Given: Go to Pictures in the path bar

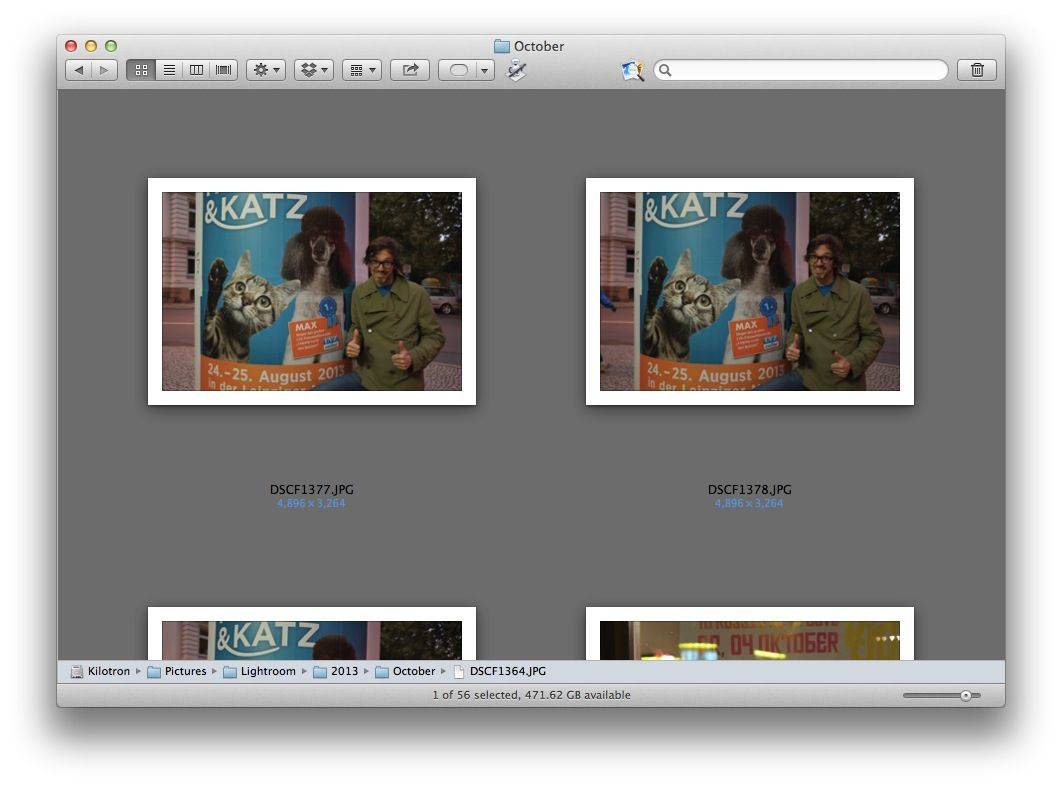Looking at the screenshot, I should 185,671.
